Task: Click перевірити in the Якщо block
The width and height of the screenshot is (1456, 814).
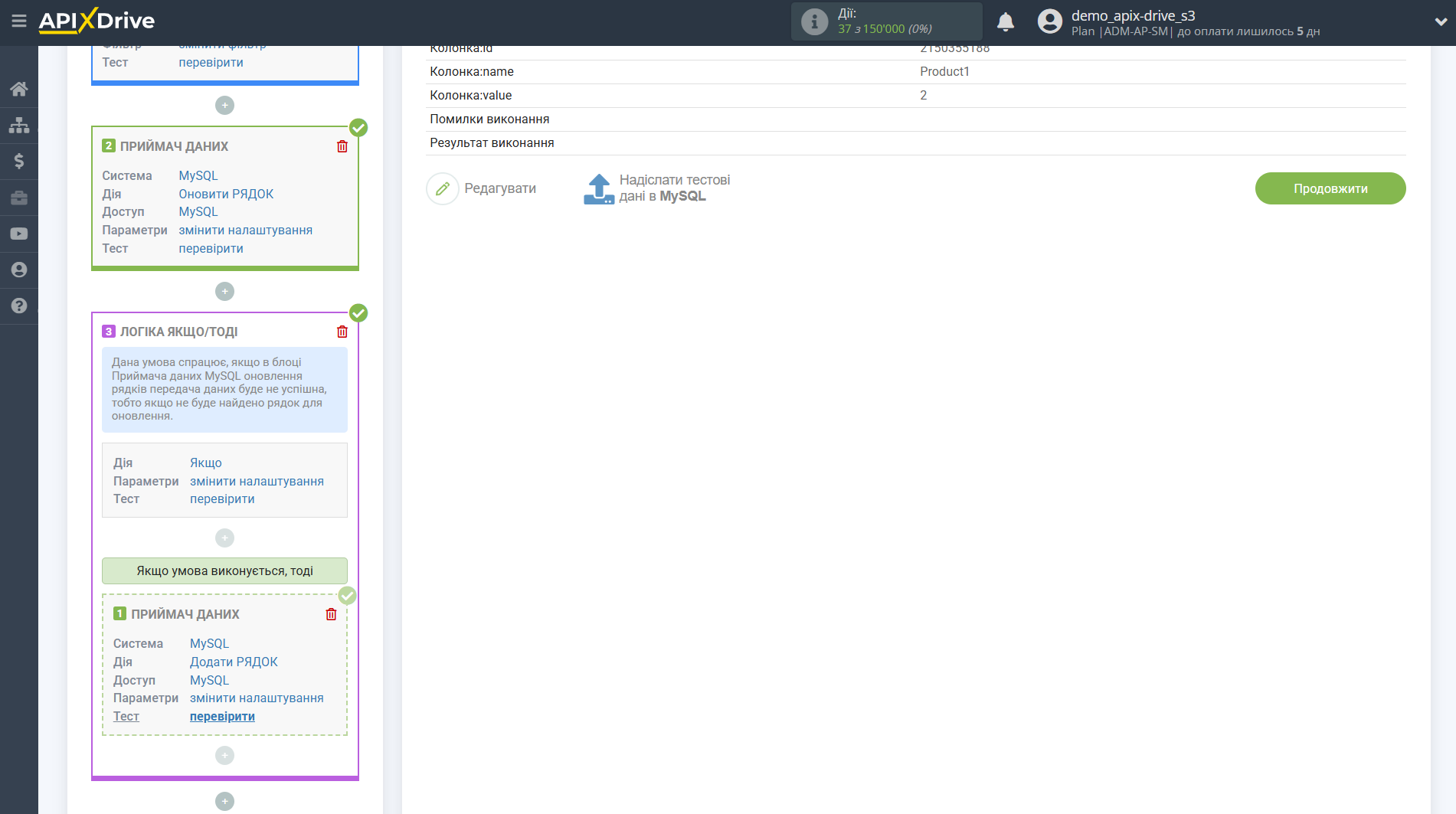Action: (x=222, y=499)
